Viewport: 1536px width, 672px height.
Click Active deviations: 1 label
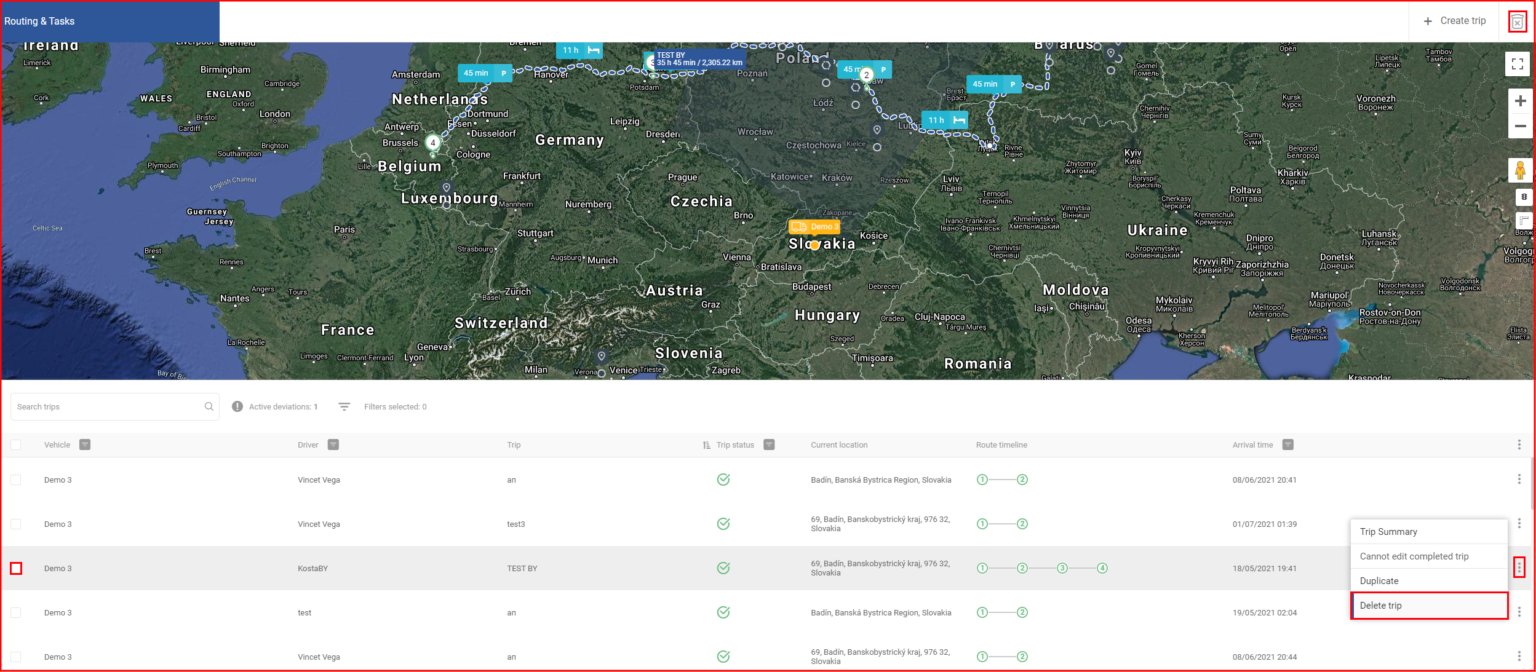(283, 407)
